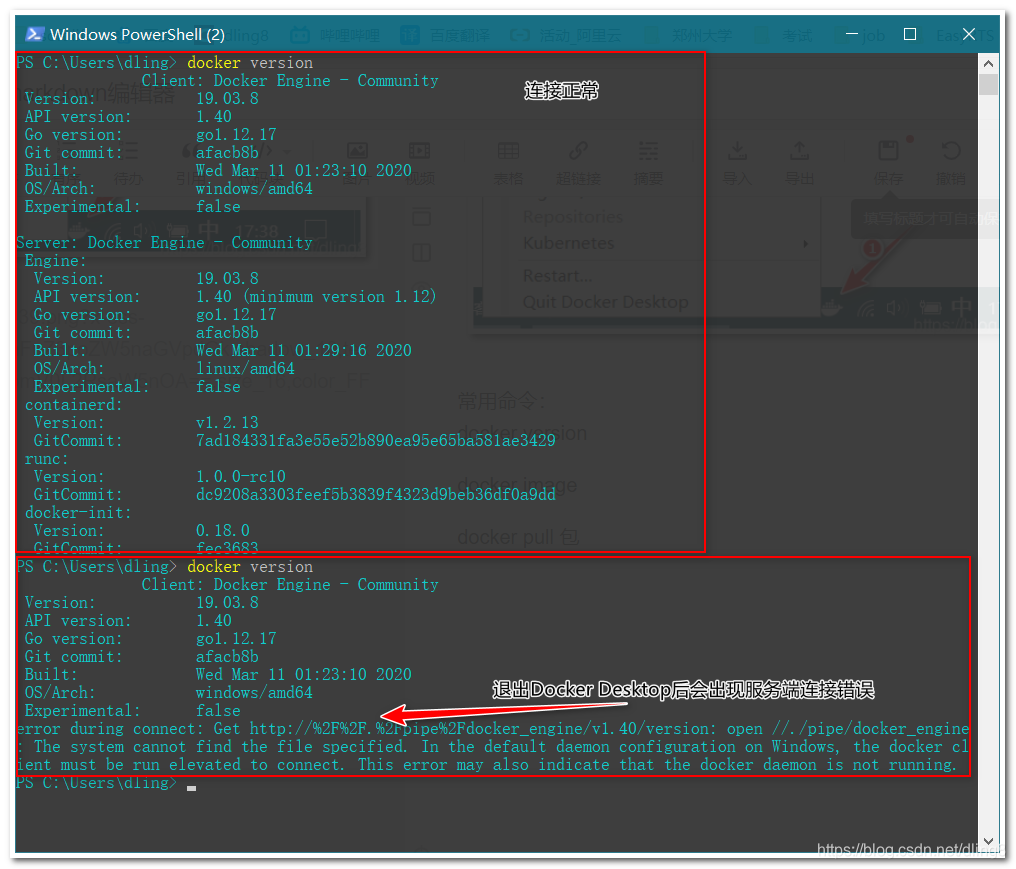Screen dimensions: 1016x869
Task: Click the "runc:" heading line
Action: (46, 459)
